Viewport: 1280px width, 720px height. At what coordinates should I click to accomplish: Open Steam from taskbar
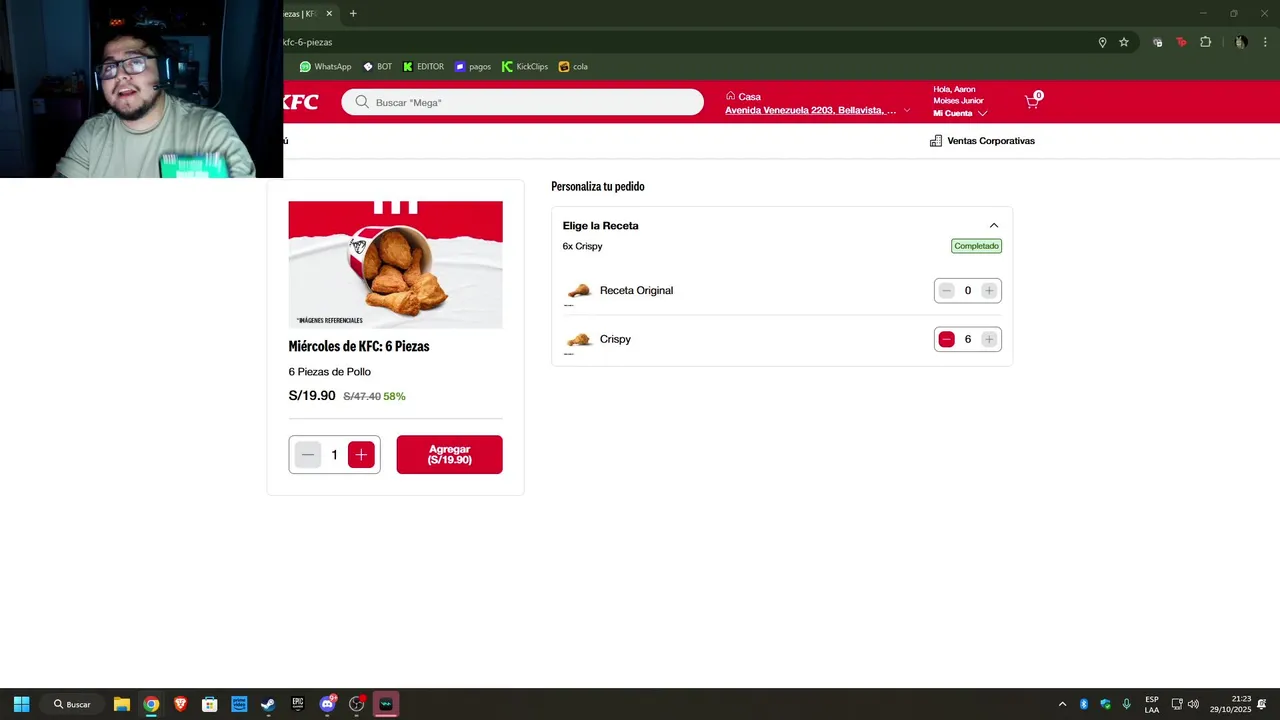tap(268, 704)
